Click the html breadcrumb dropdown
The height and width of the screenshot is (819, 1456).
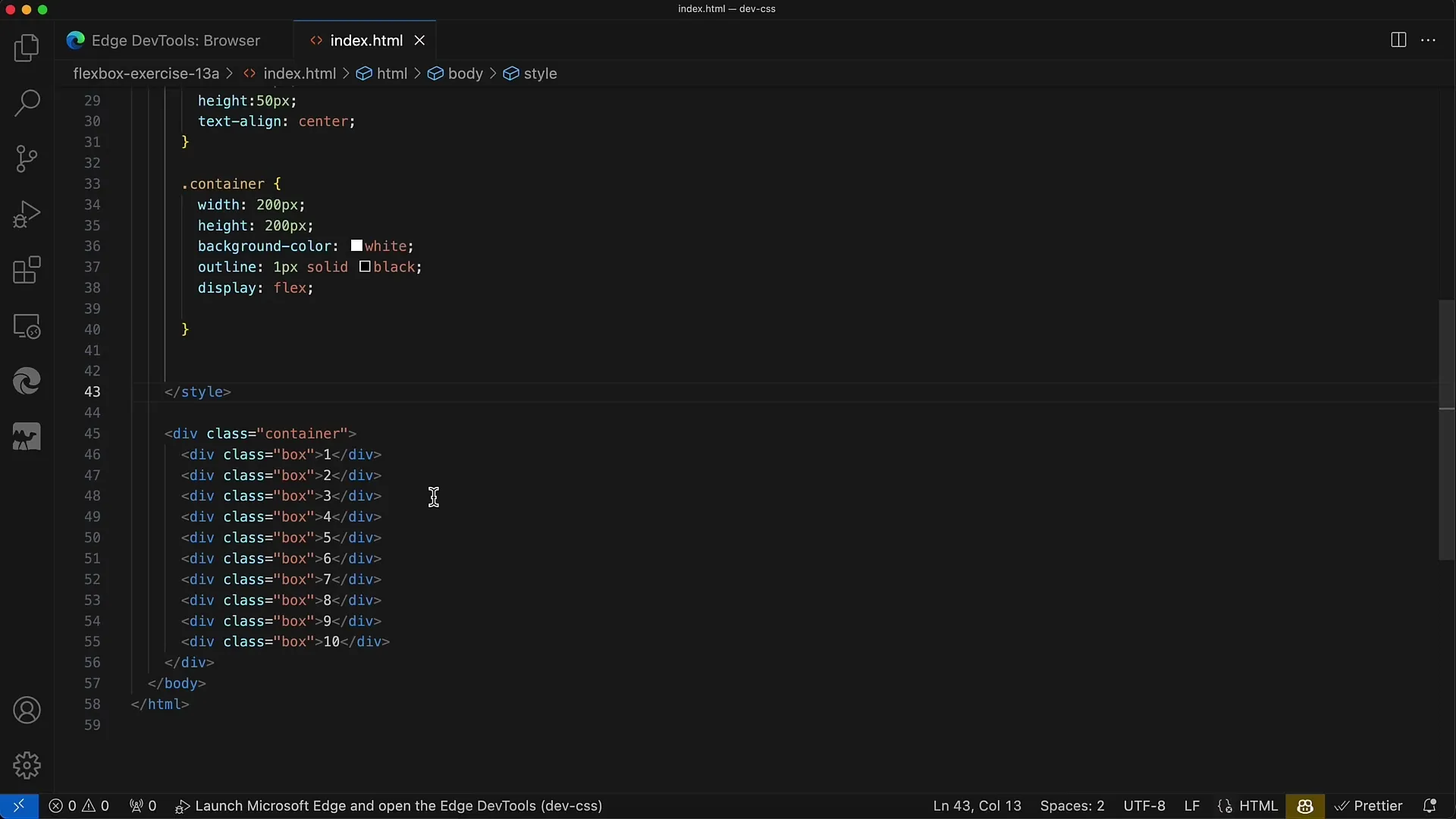(392, 73)
